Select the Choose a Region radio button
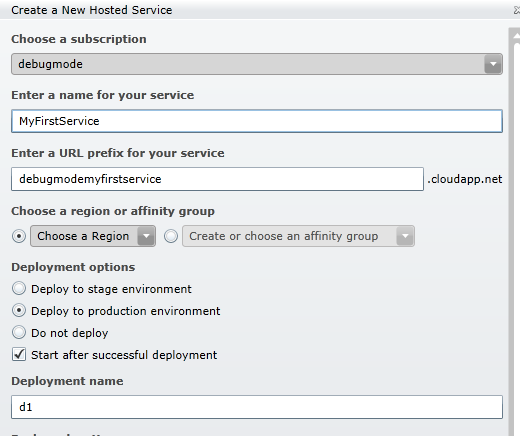Viewport: 520px width, 436px height. point(19,236)
